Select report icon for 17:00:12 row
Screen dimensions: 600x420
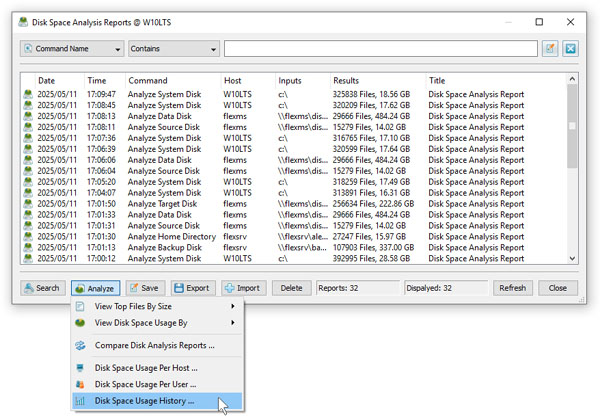click(28, 259)
